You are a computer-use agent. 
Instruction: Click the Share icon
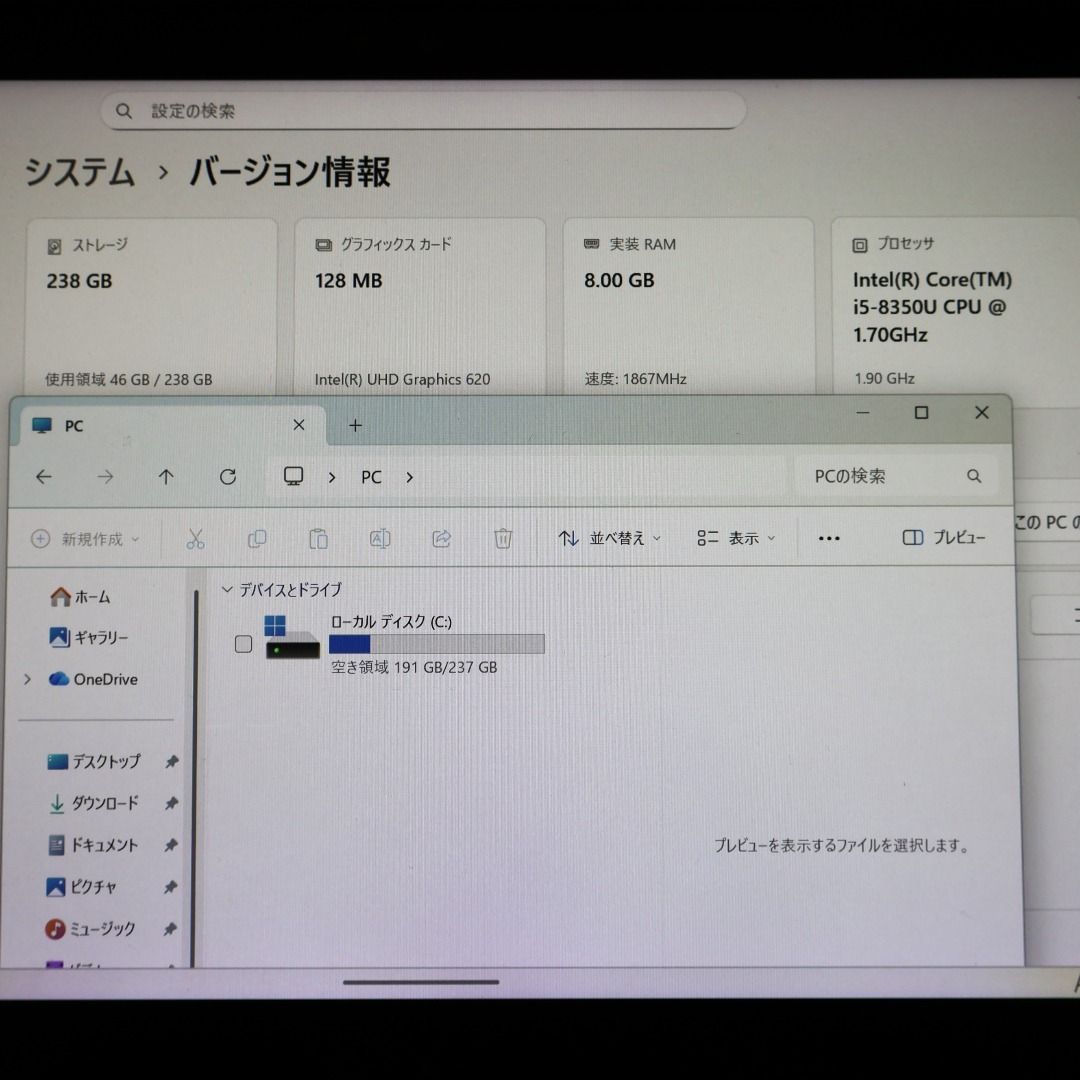coord(441,538)
